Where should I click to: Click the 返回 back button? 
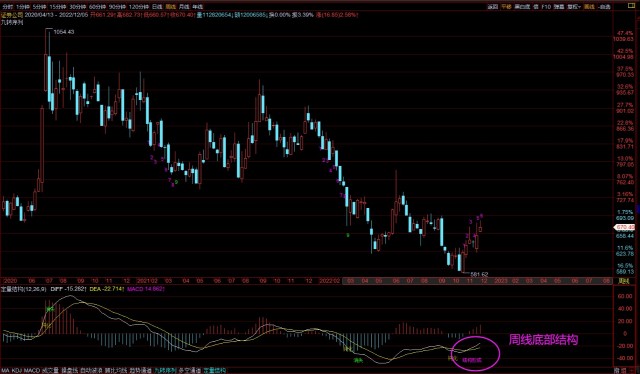[x=493, y=7]
